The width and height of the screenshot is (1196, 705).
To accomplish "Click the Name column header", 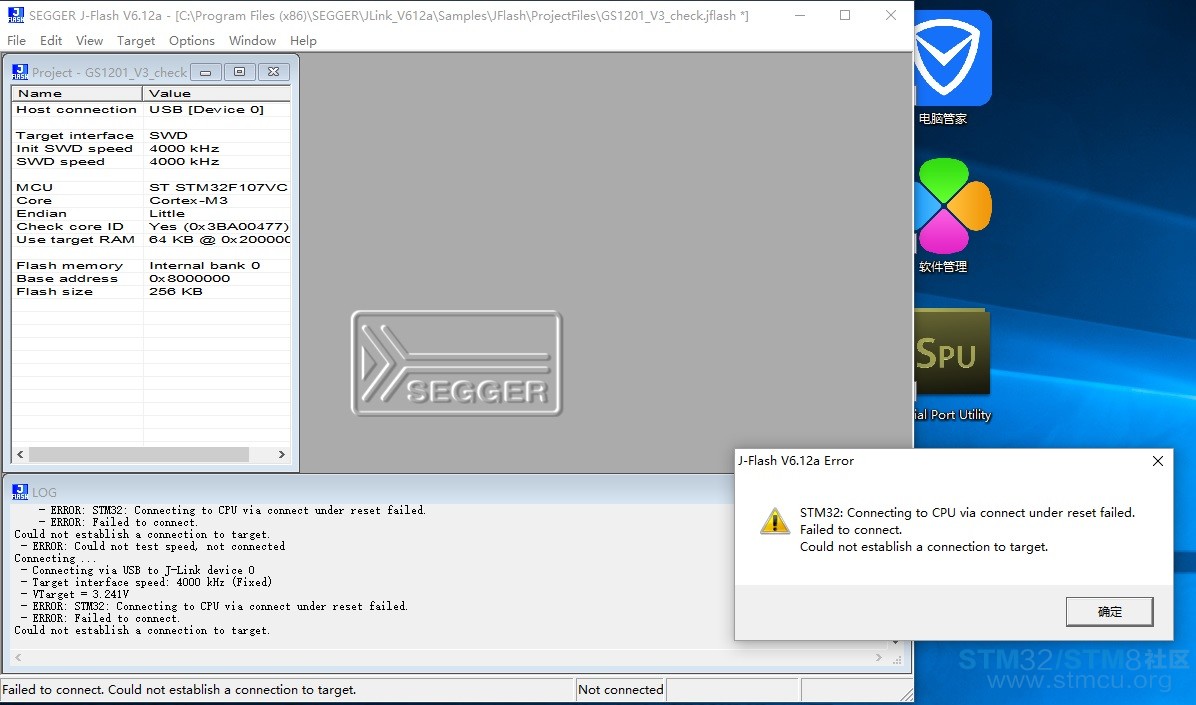I will [x=77, y=93].
